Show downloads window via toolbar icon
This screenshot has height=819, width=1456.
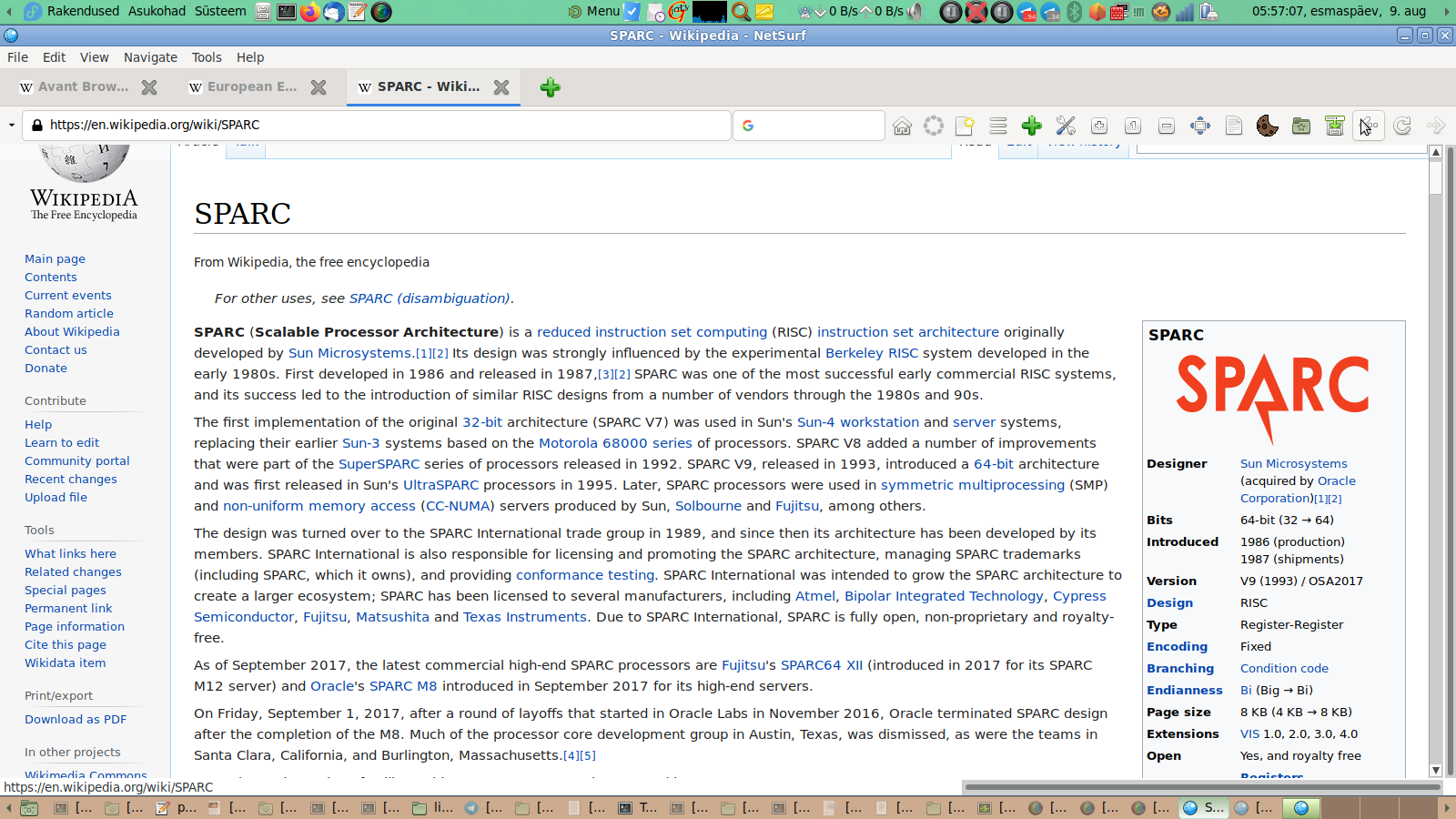coord(1334,126)
